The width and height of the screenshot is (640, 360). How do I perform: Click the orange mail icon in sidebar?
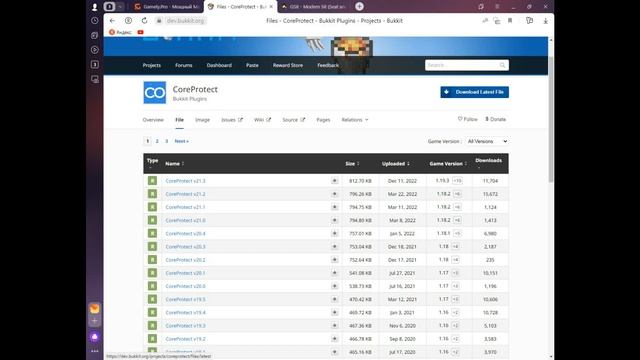[95, 309]
